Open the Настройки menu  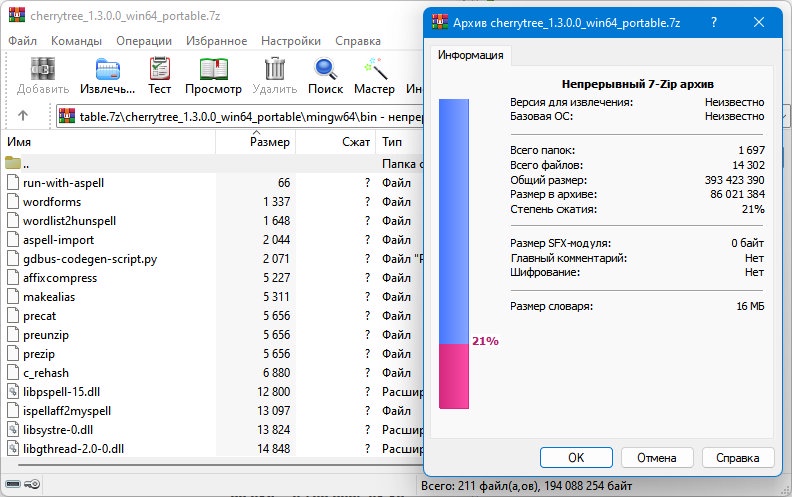click(x=290, y=41)
